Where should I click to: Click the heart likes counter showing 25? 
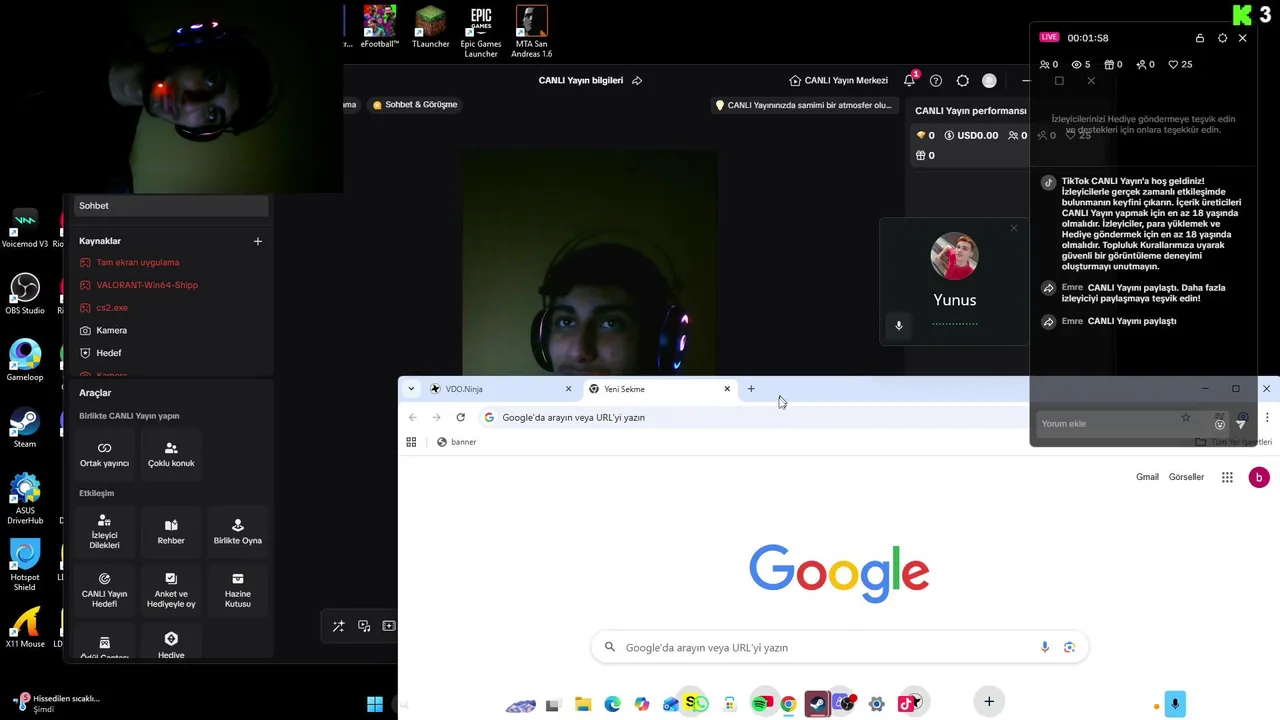tap(1180, 64)
